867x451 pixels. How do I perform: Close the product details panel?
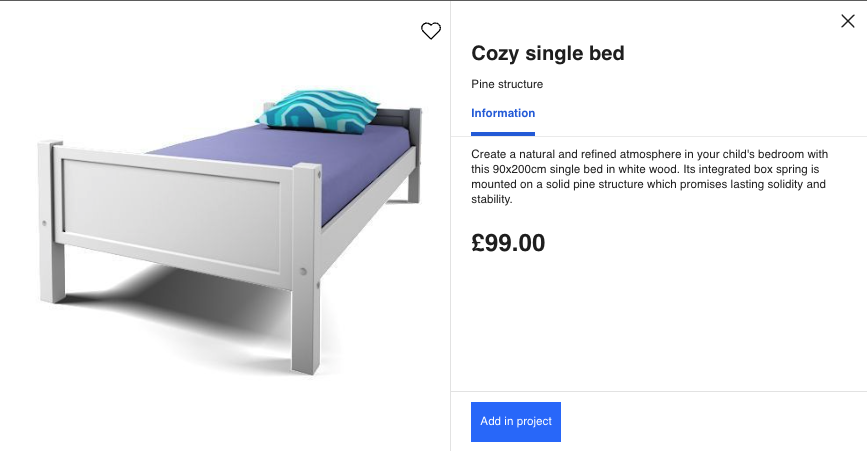(x=848, y=21)
